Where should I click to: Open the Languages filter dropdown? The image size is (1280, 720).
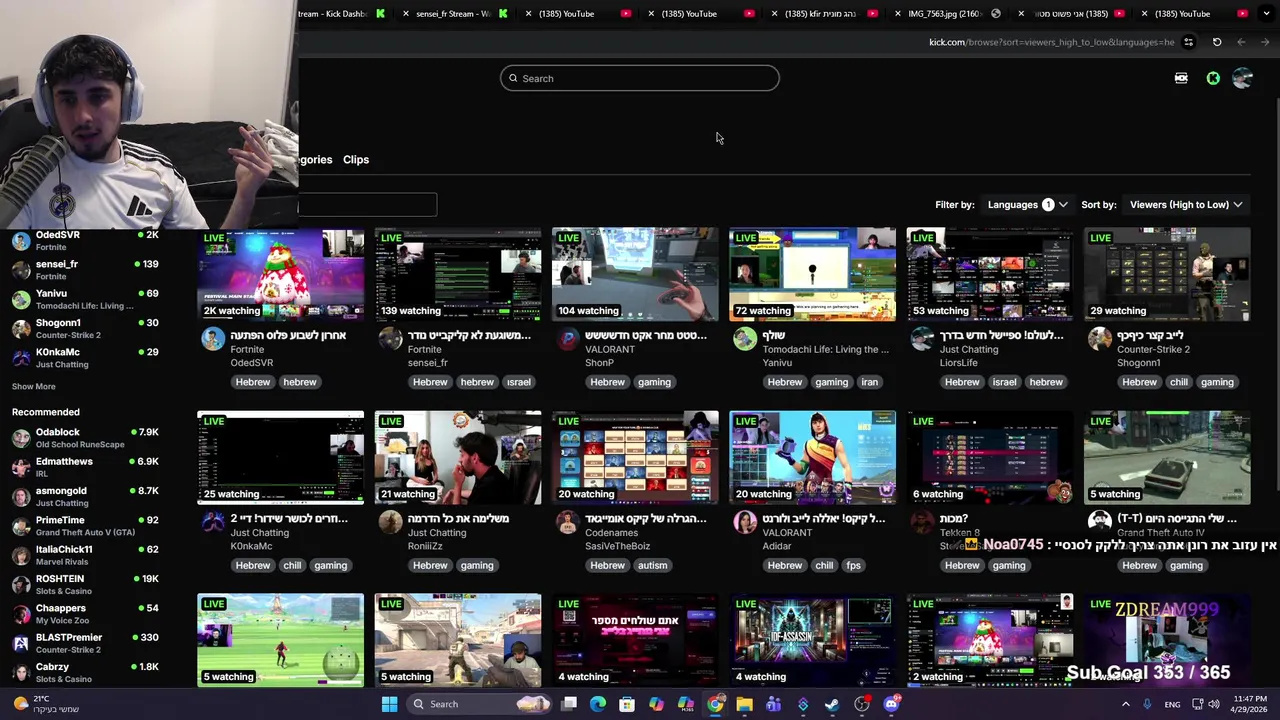click(x=1027, y=205)
